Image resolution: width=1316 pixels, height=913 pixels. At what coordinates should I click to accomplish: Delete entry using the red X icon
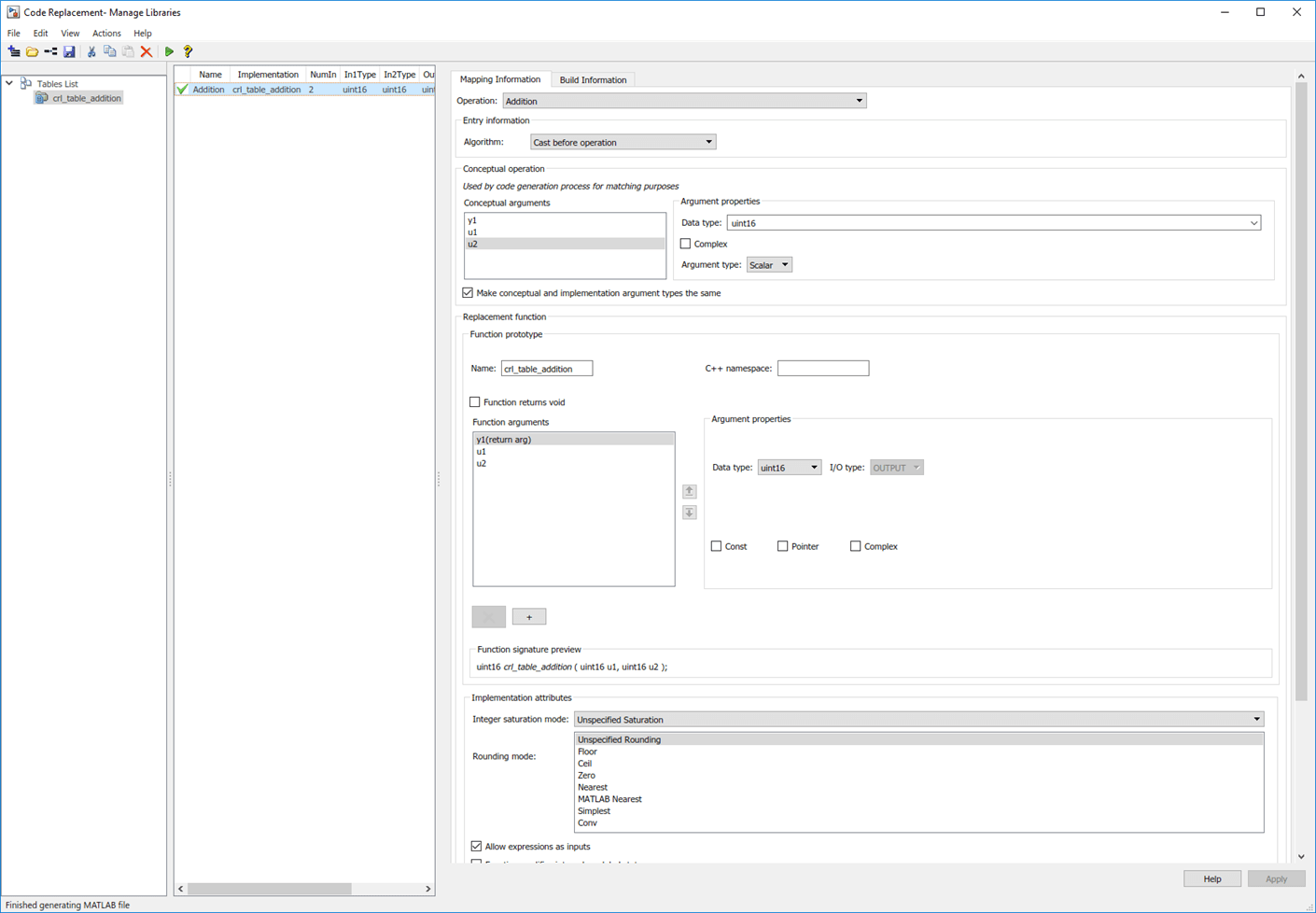[147, 52]
